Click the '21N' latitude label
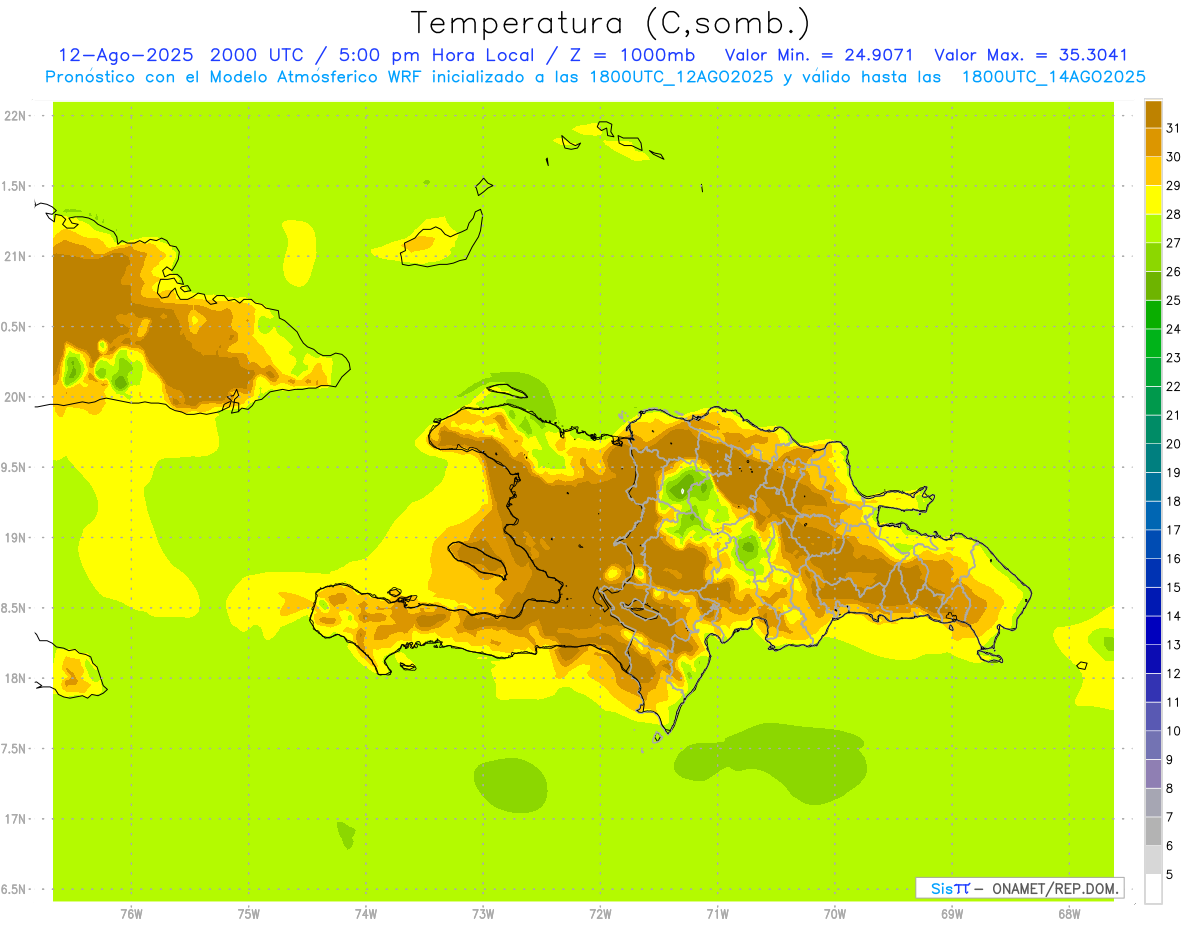The height and width of the screenshot is (927, 1200). [x=14, y=256]
